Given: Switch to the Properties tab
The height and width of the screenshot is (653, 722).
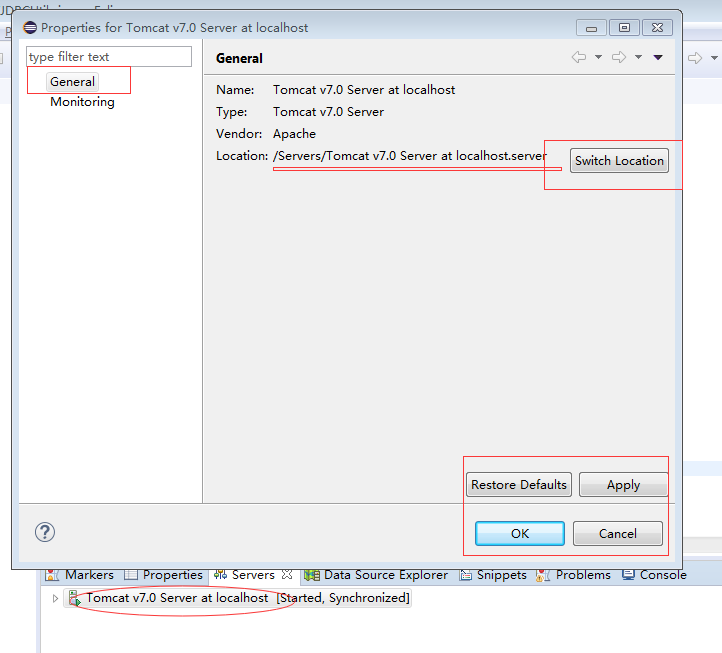Looking at the screenshot, I should pyautogui.click(x=163, y=575).
